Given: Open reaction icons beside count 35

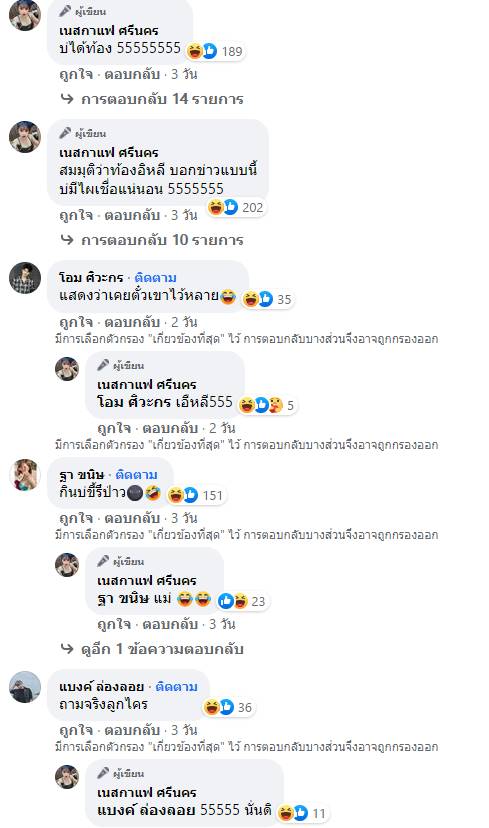Looking at the screenshot, I should tap(267, 299).
